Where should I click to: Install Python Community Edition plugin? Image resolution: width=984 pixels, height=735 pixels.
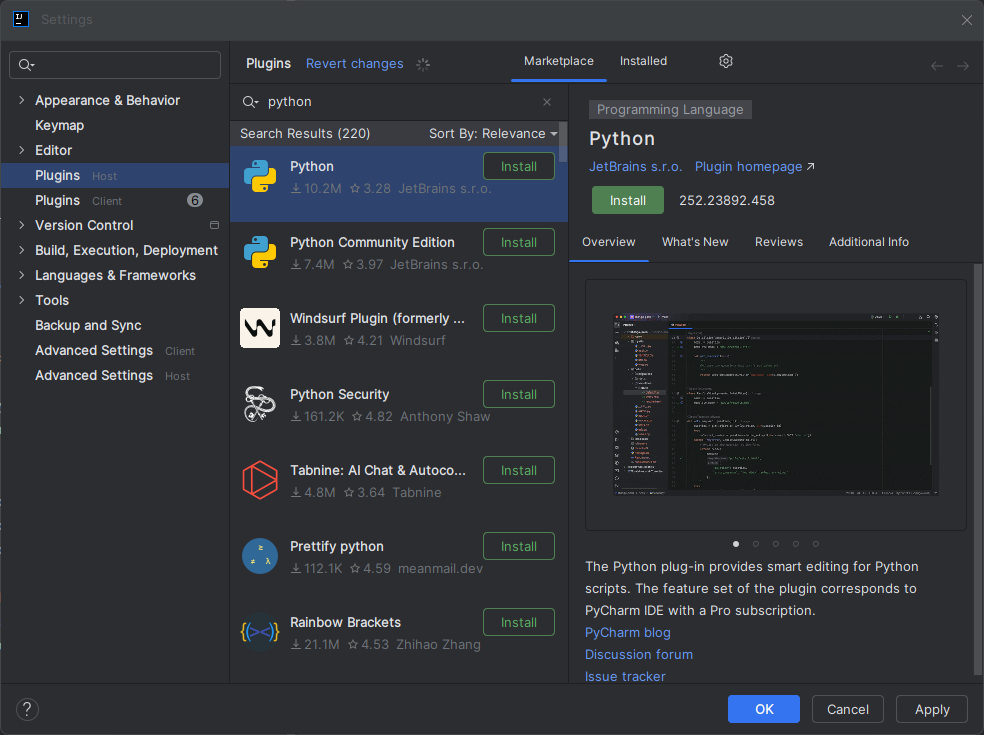pos(518,242)
